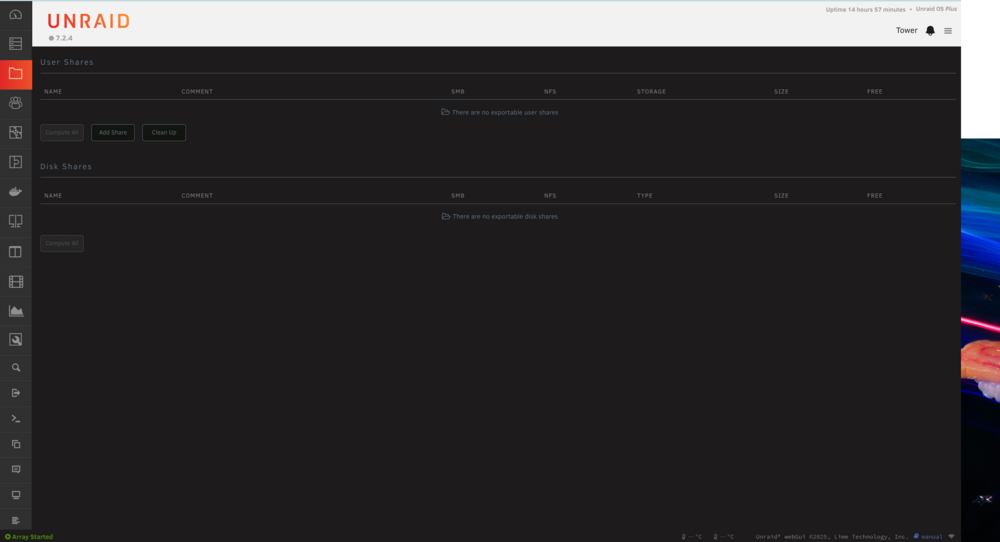Click the first temperature sensor icon in footer
The height and width of the screenshot is (542, 1000).
click(684, 537)
